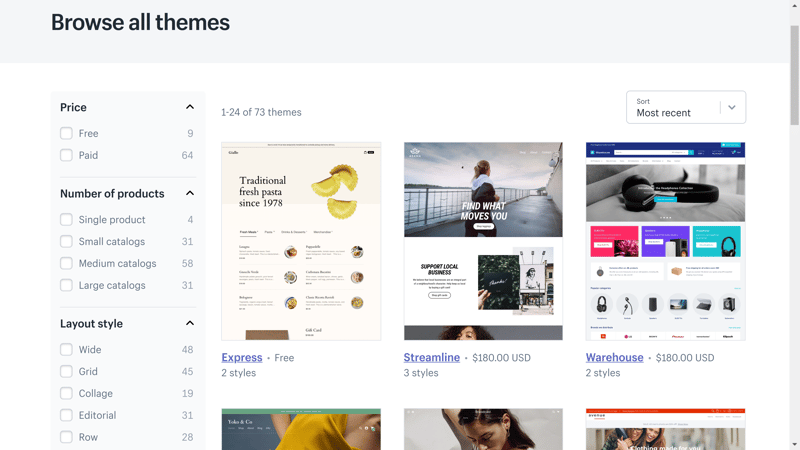Tick the Small catalogs checkbox
This screenshot has width=800, height=450.
(x=66, y=241)
